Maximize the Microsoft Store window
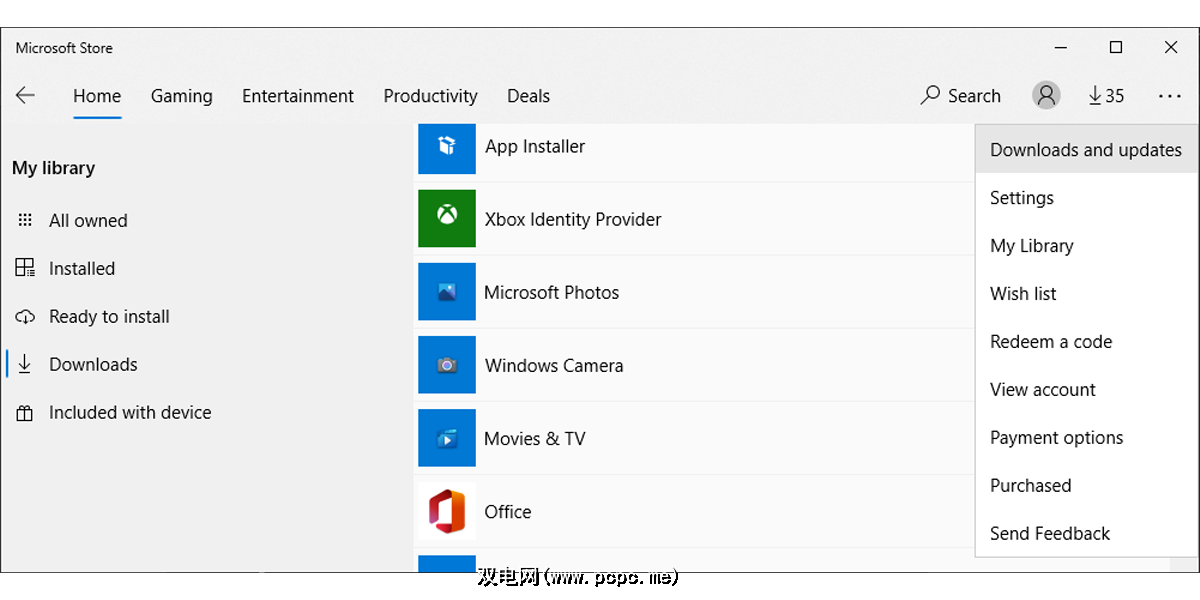 (1116, 47)
